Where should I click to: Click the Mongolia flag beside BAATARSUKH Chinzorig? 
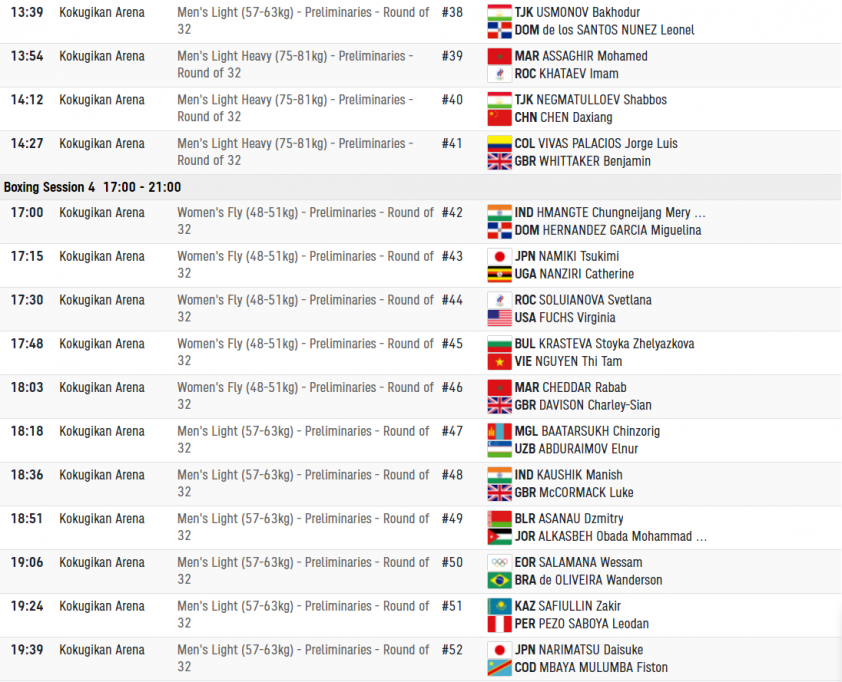point(499,432)
